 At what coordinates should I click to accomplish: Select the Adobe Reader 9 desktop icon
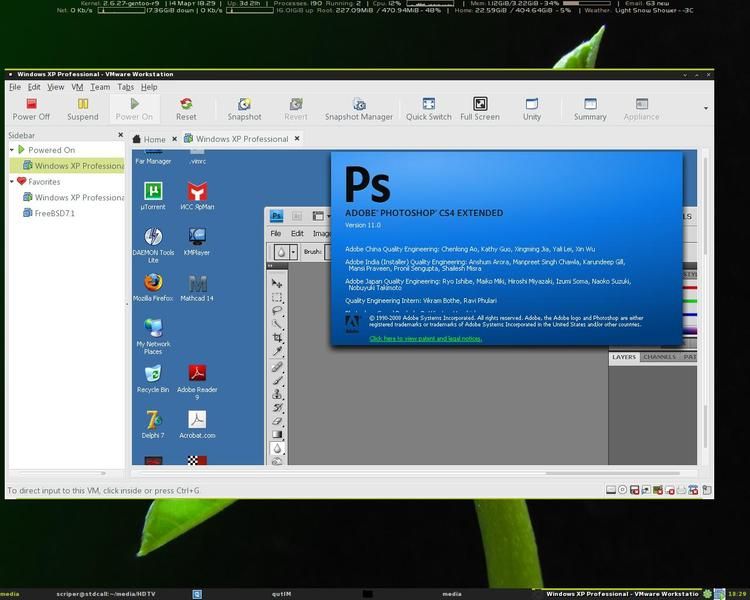(197, 382)
